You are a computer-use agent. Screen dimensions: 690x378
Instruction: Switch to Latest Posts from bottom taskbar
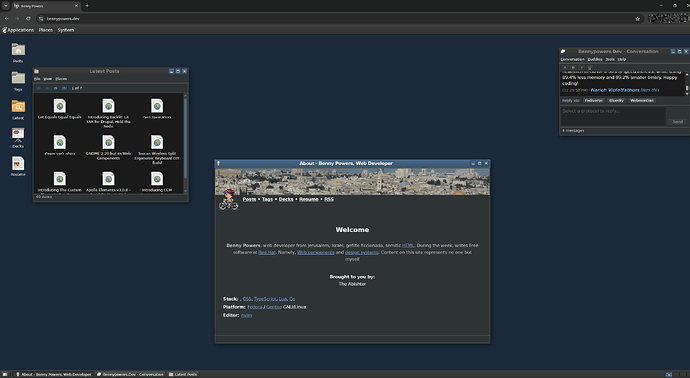coord(184,374)
